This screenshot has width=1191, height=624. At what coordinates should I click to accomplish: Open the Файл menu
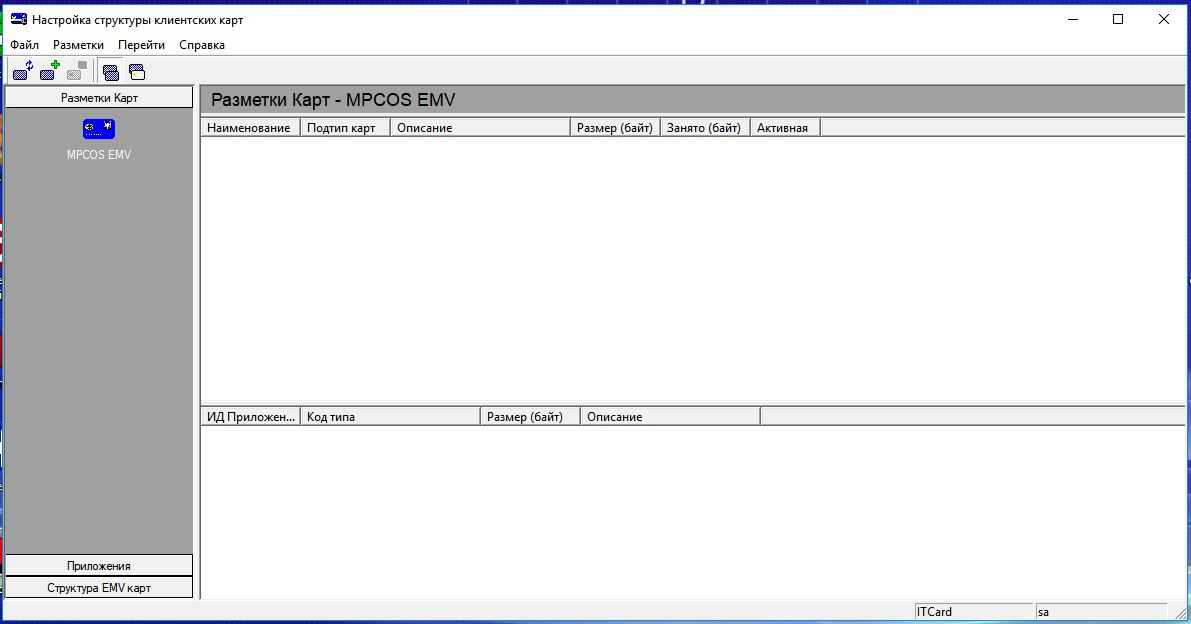(25, 45)
